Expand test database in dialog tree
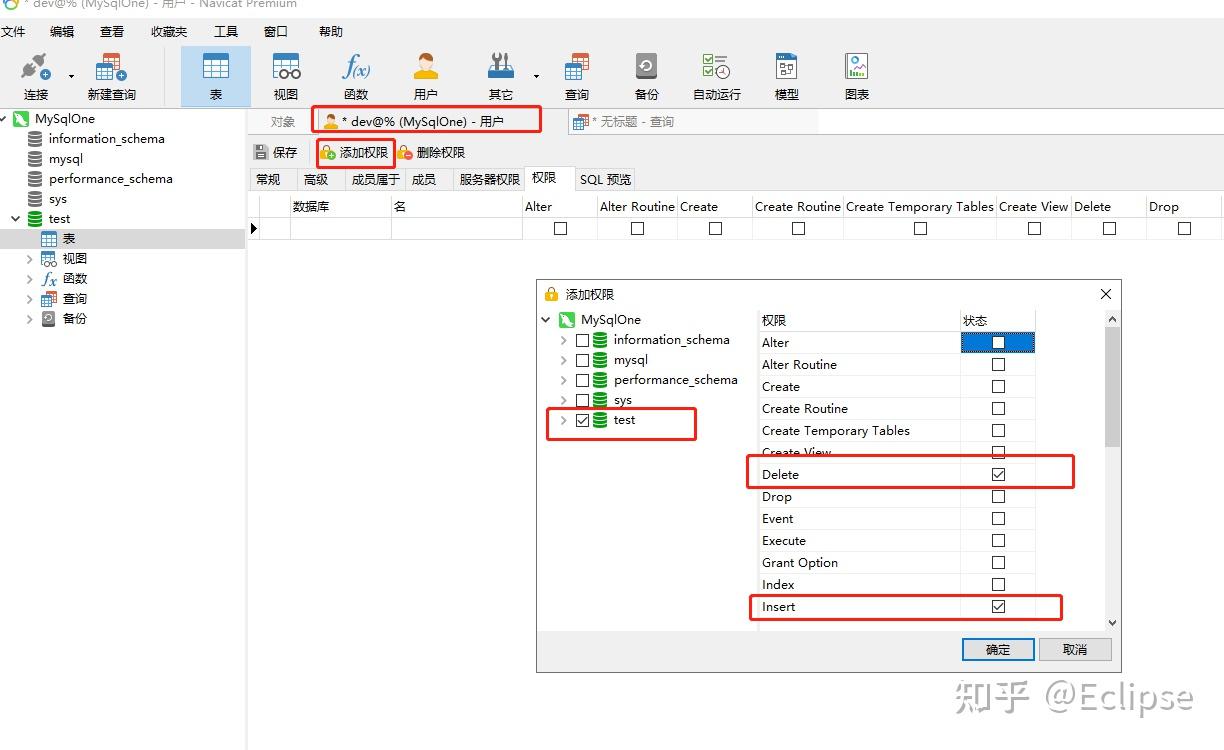Image resolution: width=1224 pixels, height=750 pixels. pyautogui.click(x=564, y=420)
